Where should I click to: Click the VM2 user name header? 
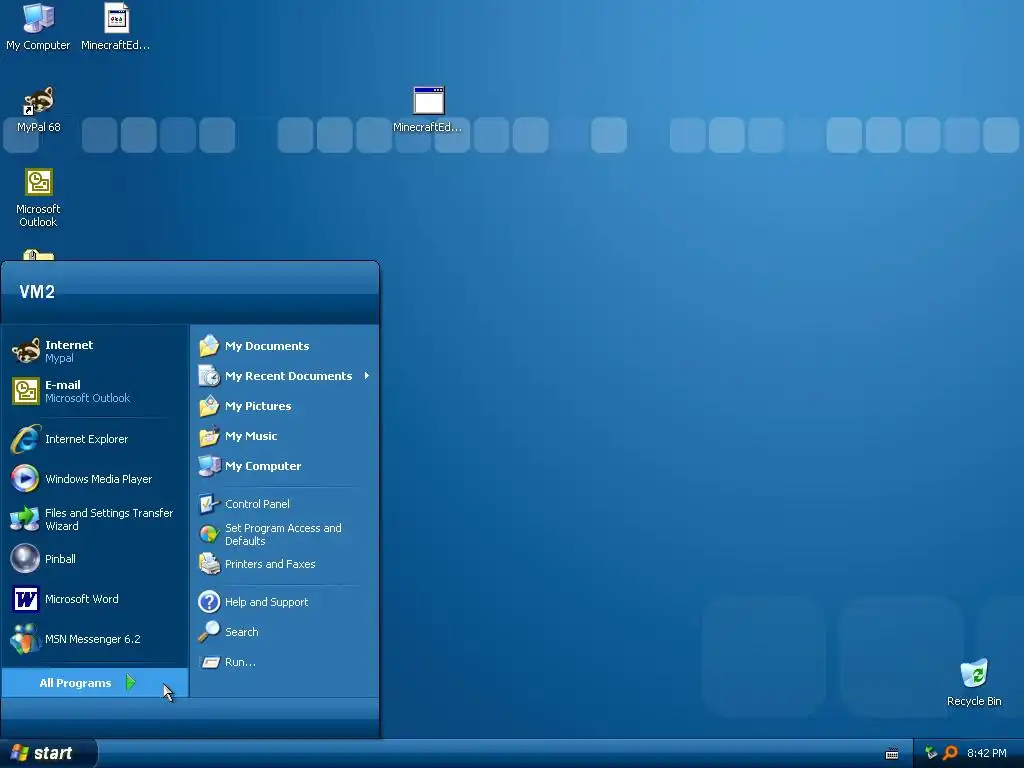click(x=37, y=291)
